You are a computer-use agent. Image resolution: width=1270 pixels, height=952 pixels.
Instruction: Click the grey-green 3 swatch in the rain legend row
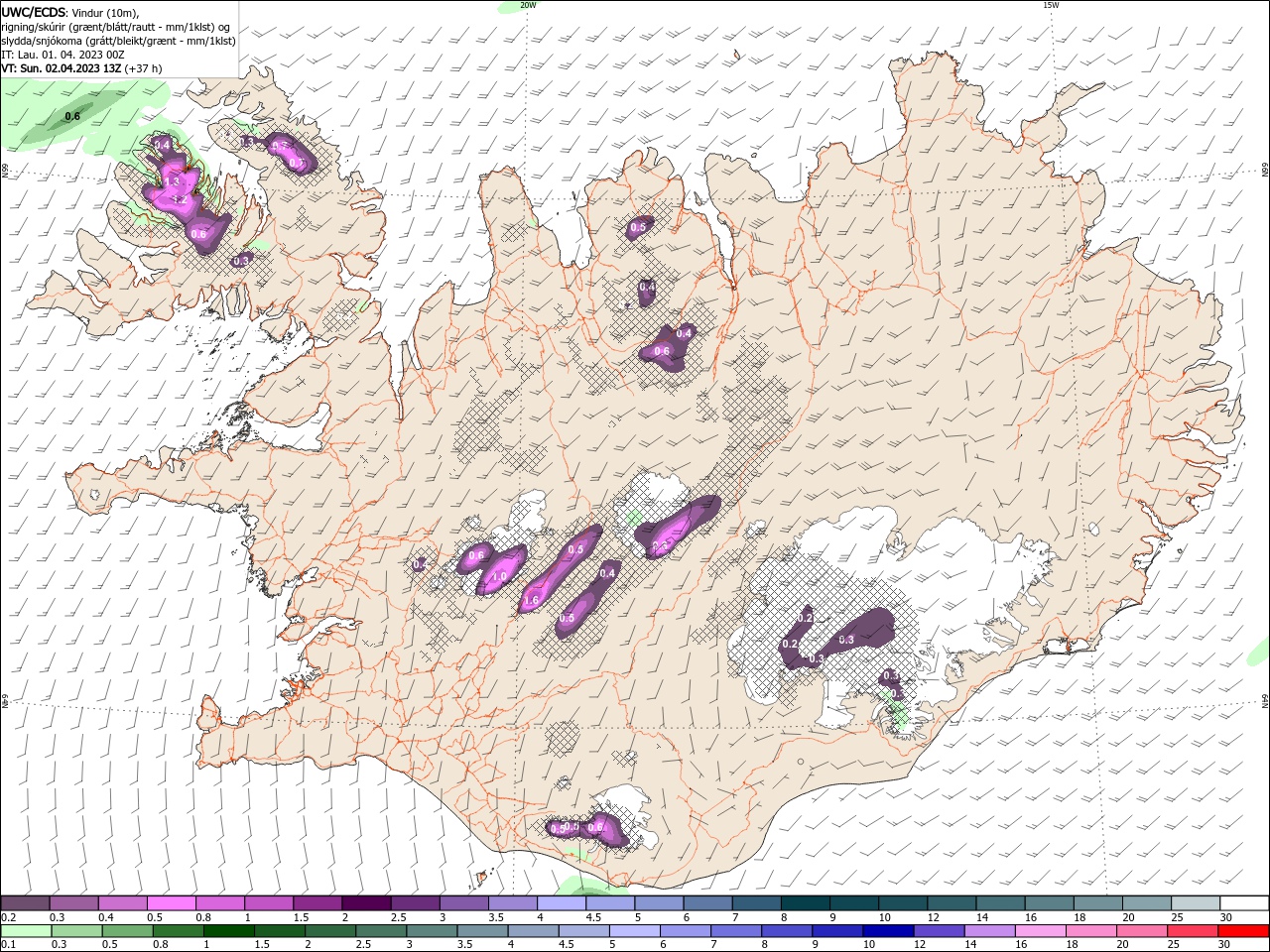[431, 931]
